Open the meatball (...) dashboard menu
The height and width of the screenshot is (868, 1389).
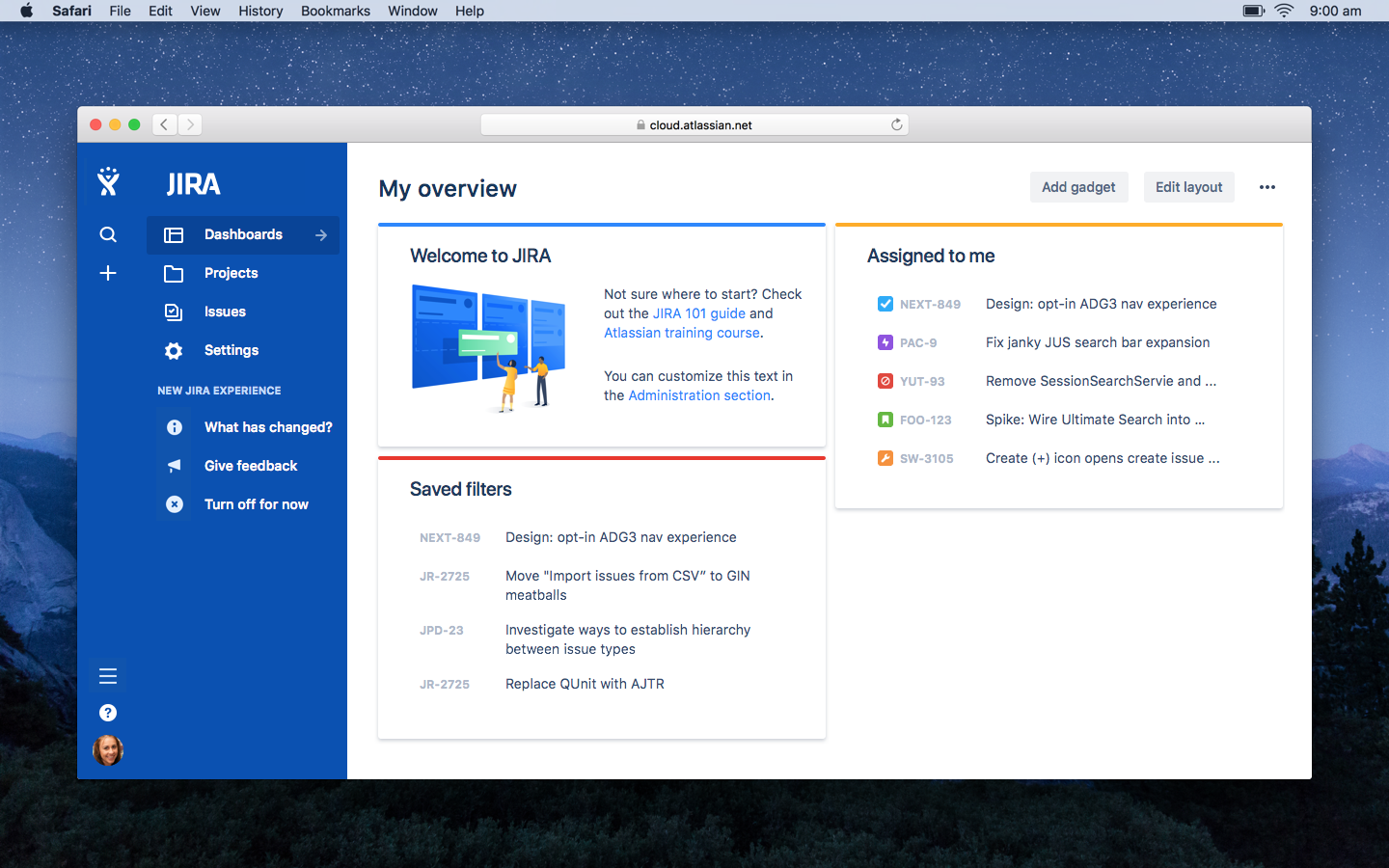coord(1266,187)
